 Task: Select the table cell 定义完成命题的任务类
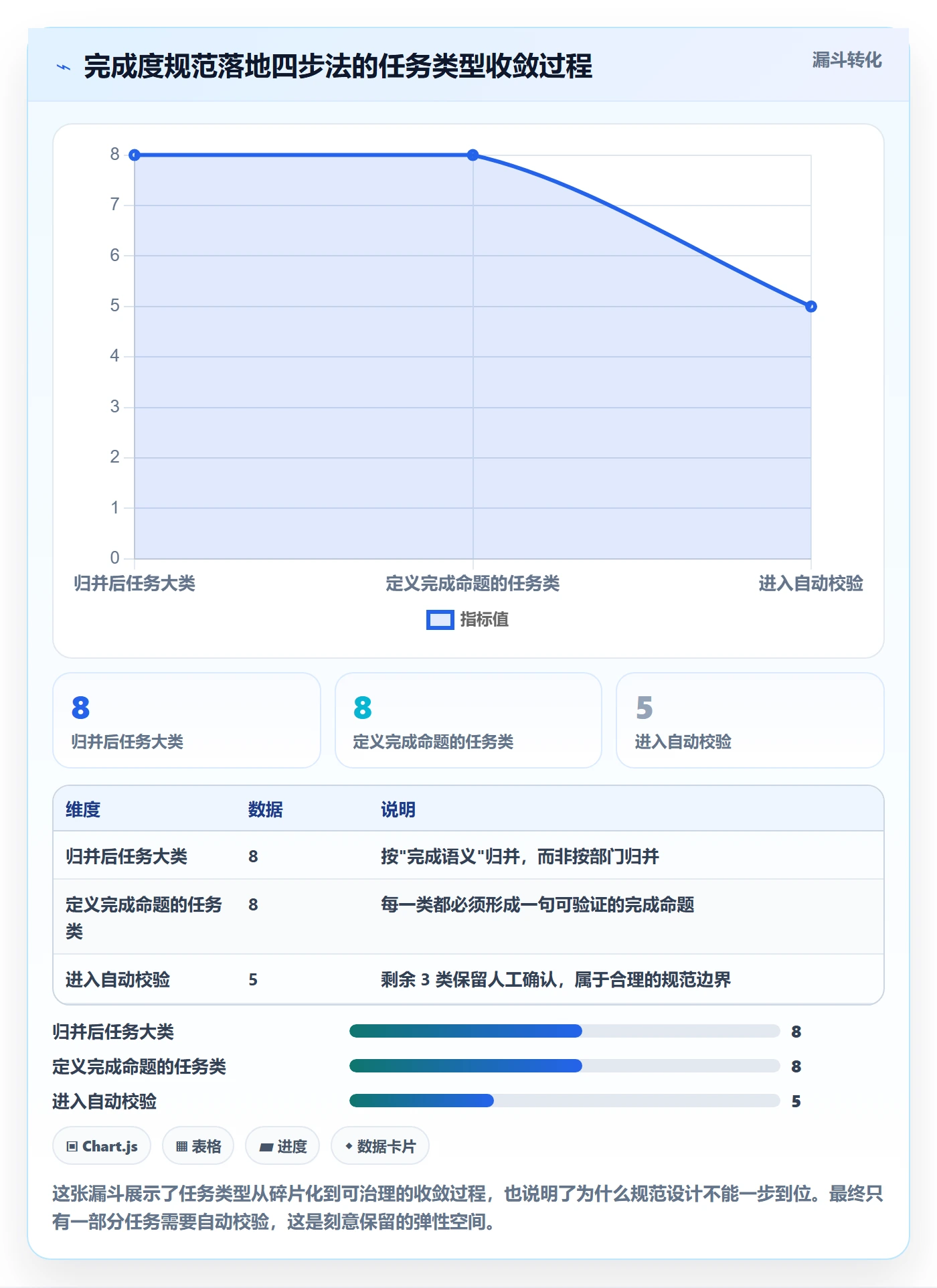144,917
